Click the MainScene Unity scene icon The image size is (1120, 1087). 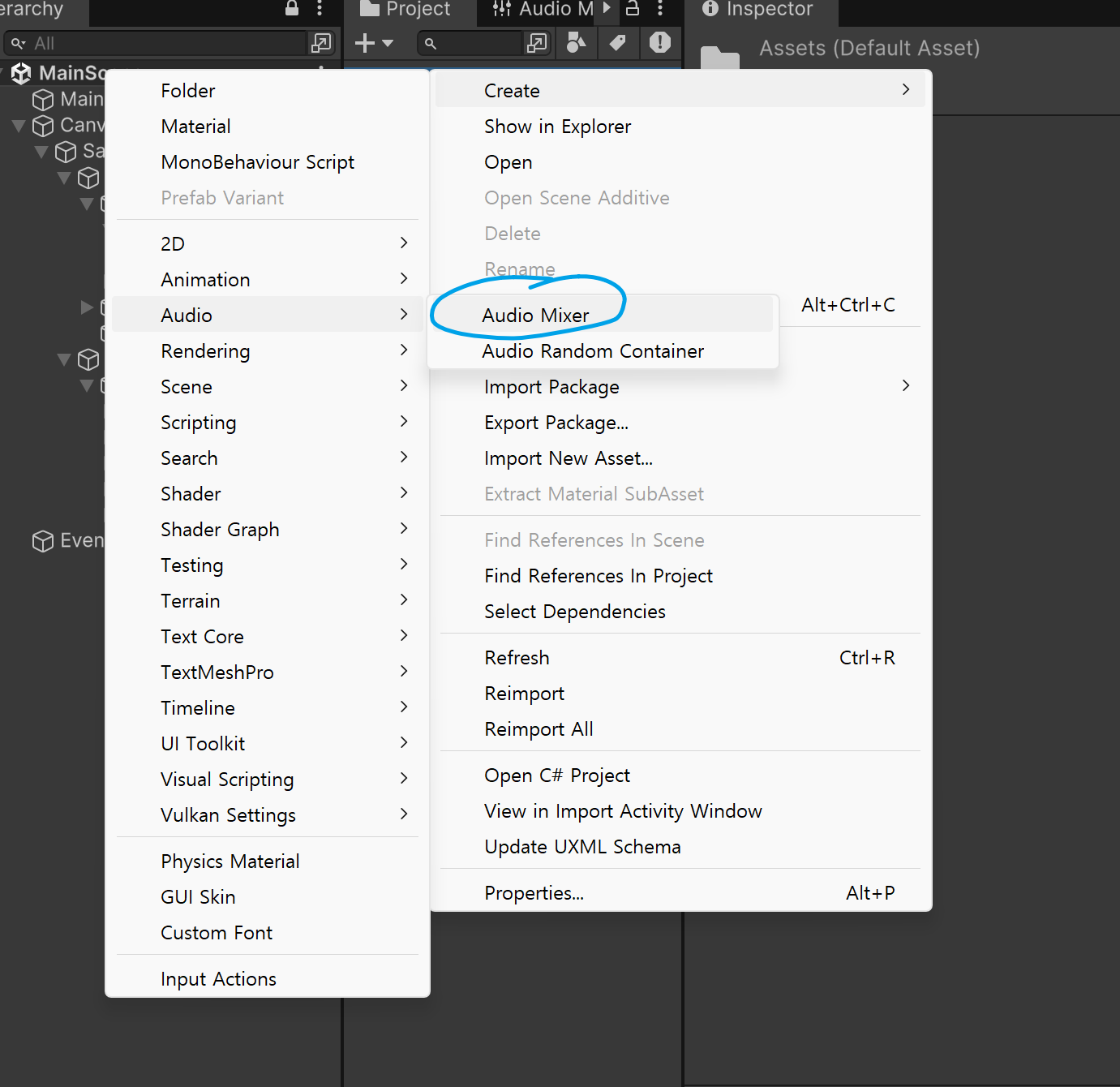tap(21, 73)
